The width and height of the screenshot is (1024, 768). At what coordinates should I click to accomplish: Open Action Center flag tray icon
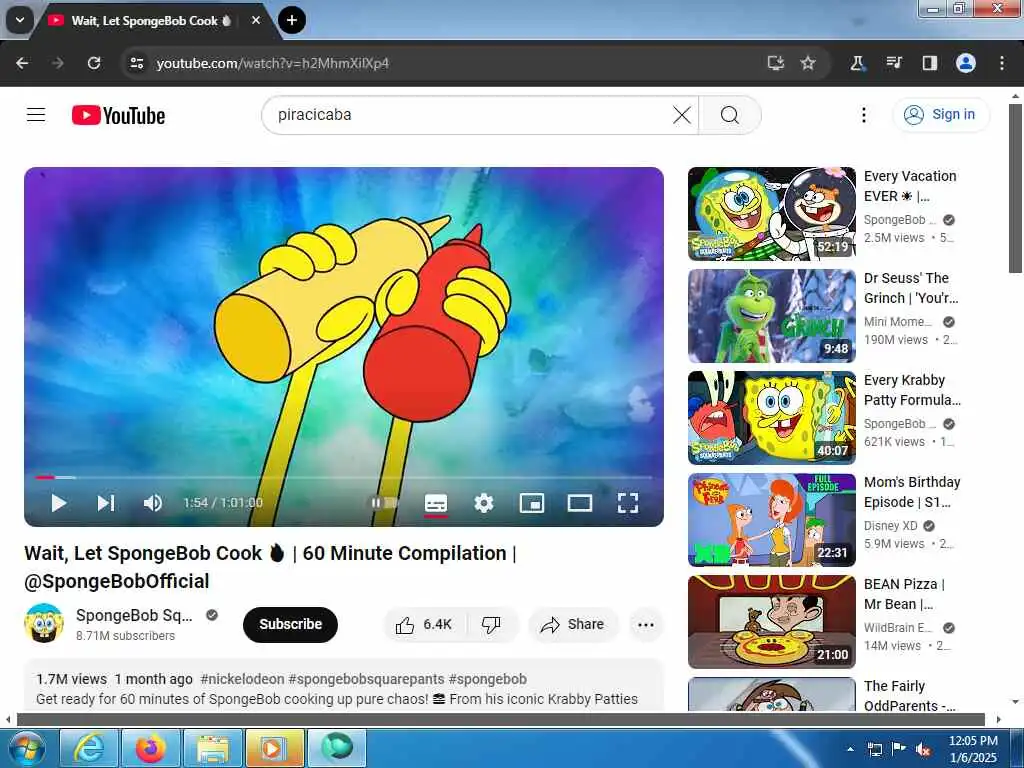[x=899, y=749]
